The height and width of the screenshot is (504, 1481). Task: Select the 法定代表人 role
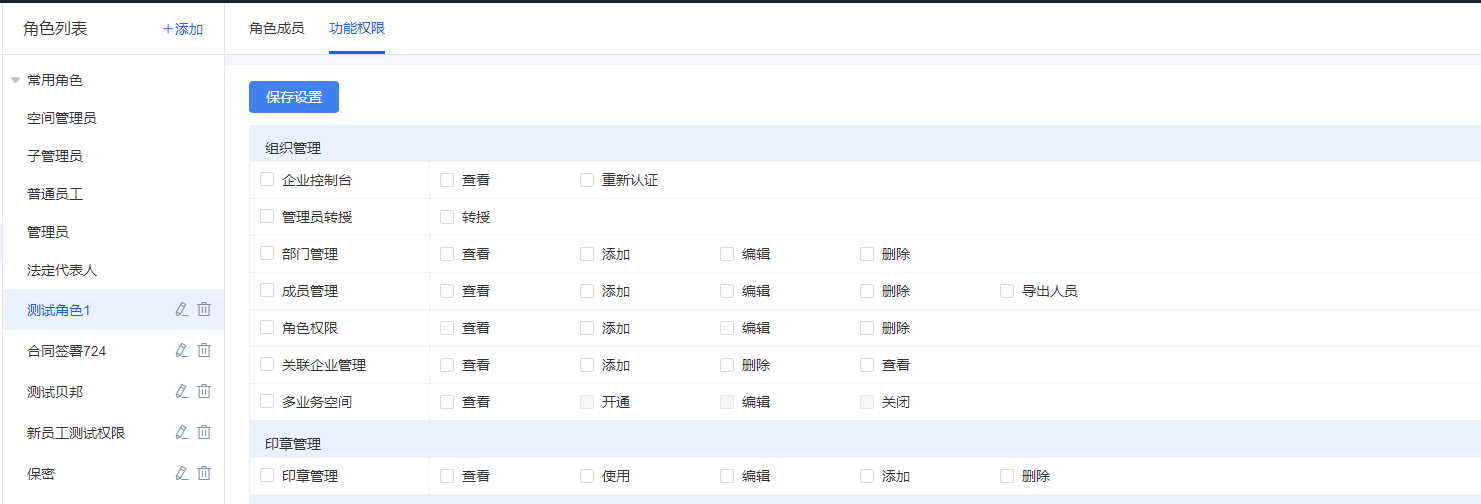click(62, 270)
